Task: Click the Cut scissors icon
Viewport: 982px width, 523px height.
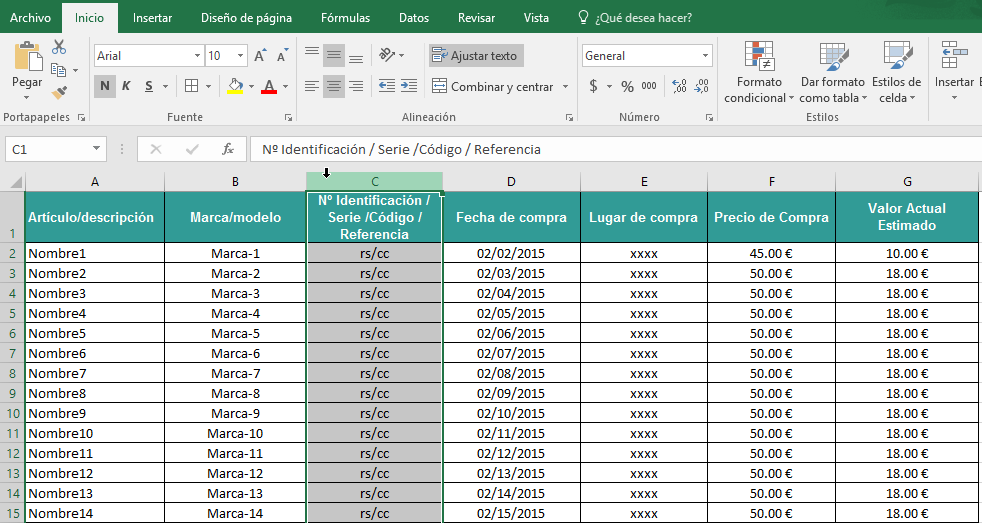Action: 59,47
